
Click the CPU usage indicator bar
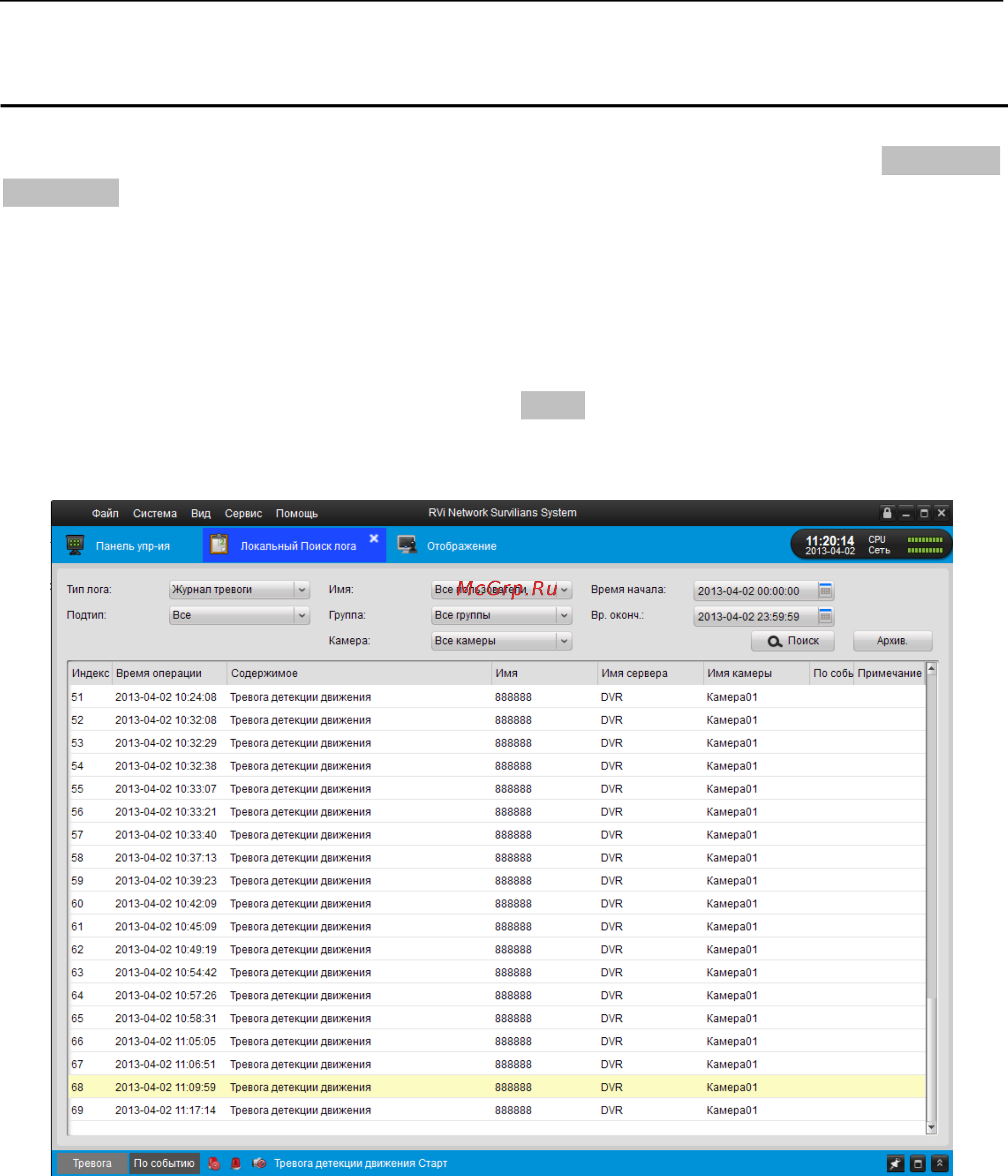(925, 540)
